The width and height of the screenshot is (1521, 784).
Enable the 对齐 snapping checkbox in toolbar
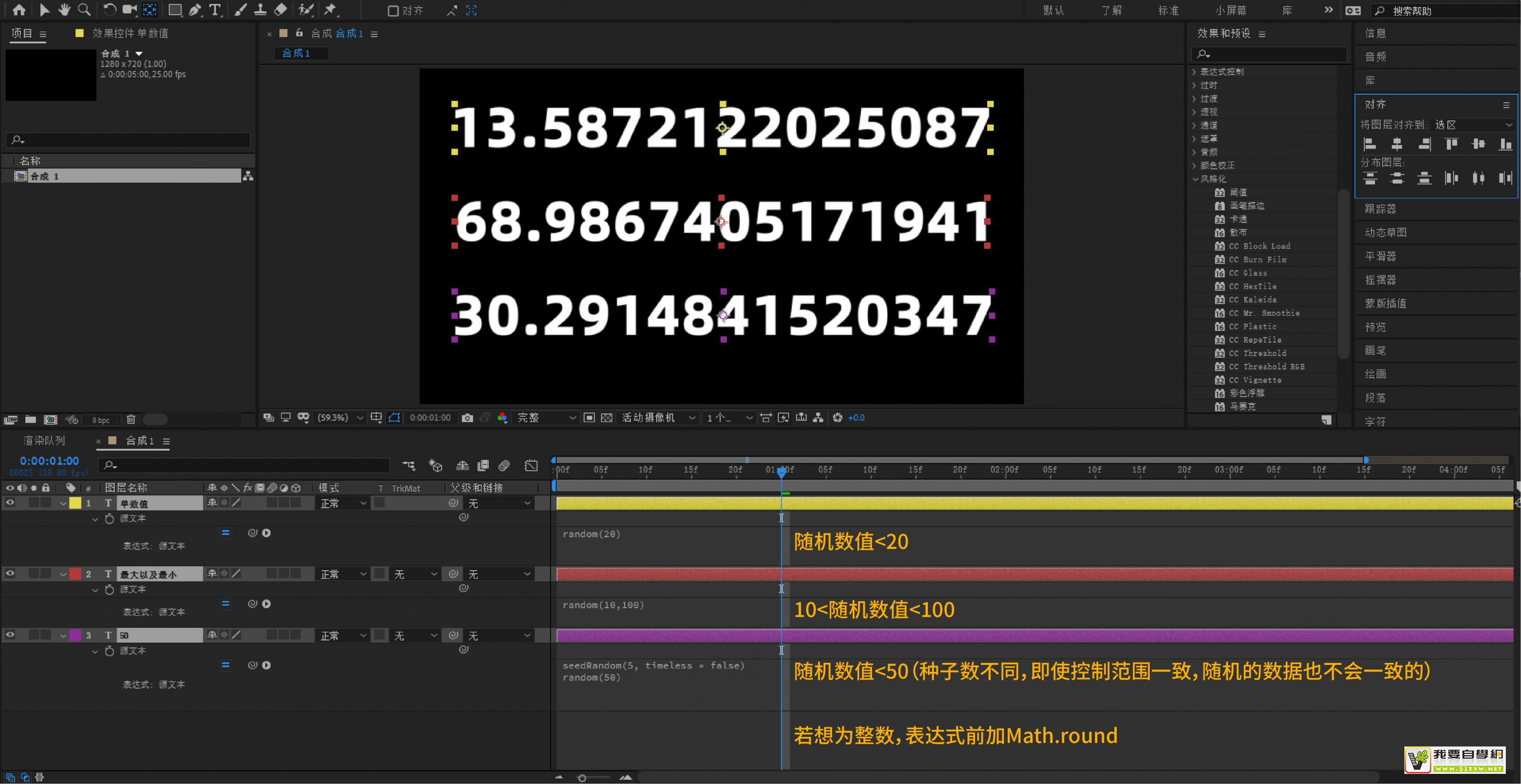(x=392, y=11)
